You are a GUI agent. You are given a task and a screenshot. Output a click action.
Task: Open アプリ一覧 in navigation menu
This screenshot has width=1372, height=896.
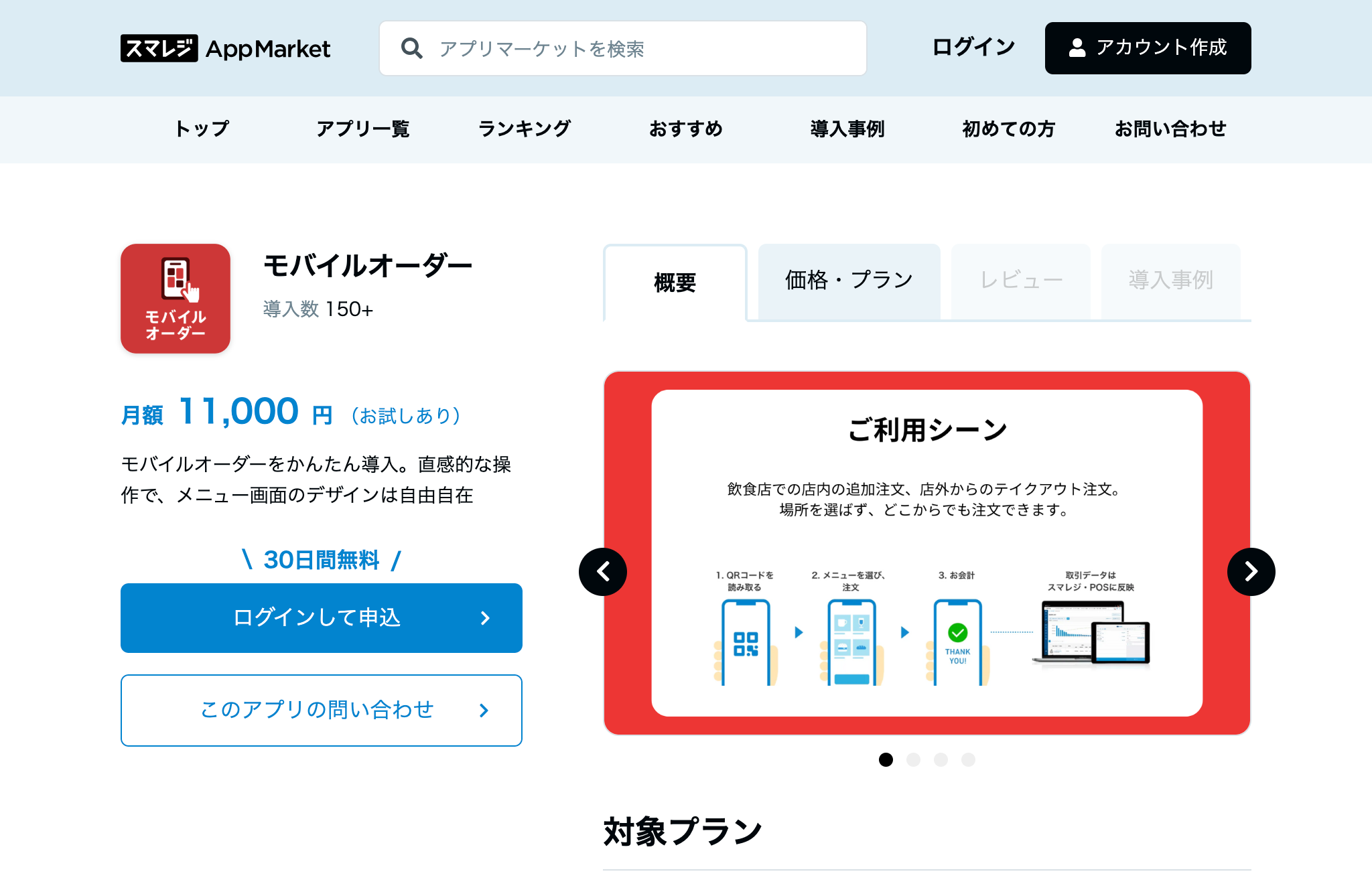(362, 129)
